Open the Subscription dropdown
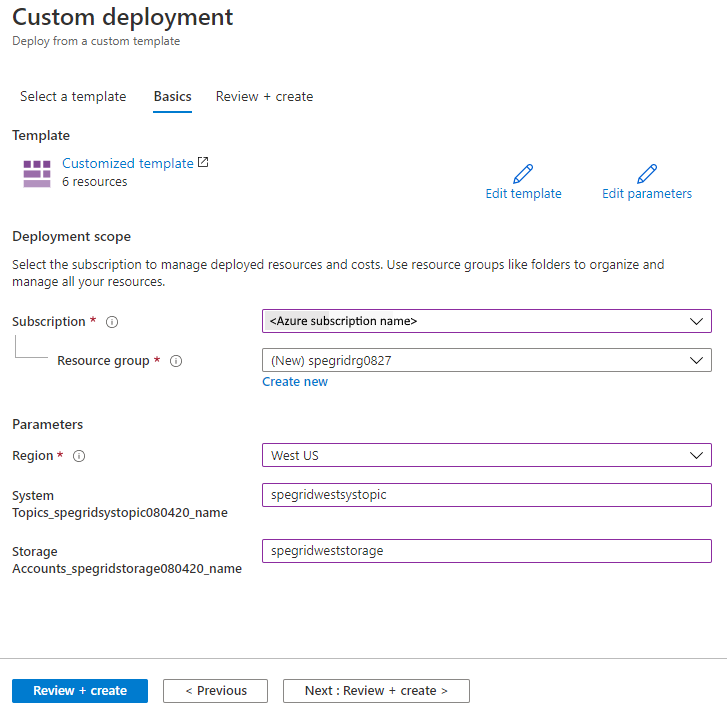 (x=486, y=321)
